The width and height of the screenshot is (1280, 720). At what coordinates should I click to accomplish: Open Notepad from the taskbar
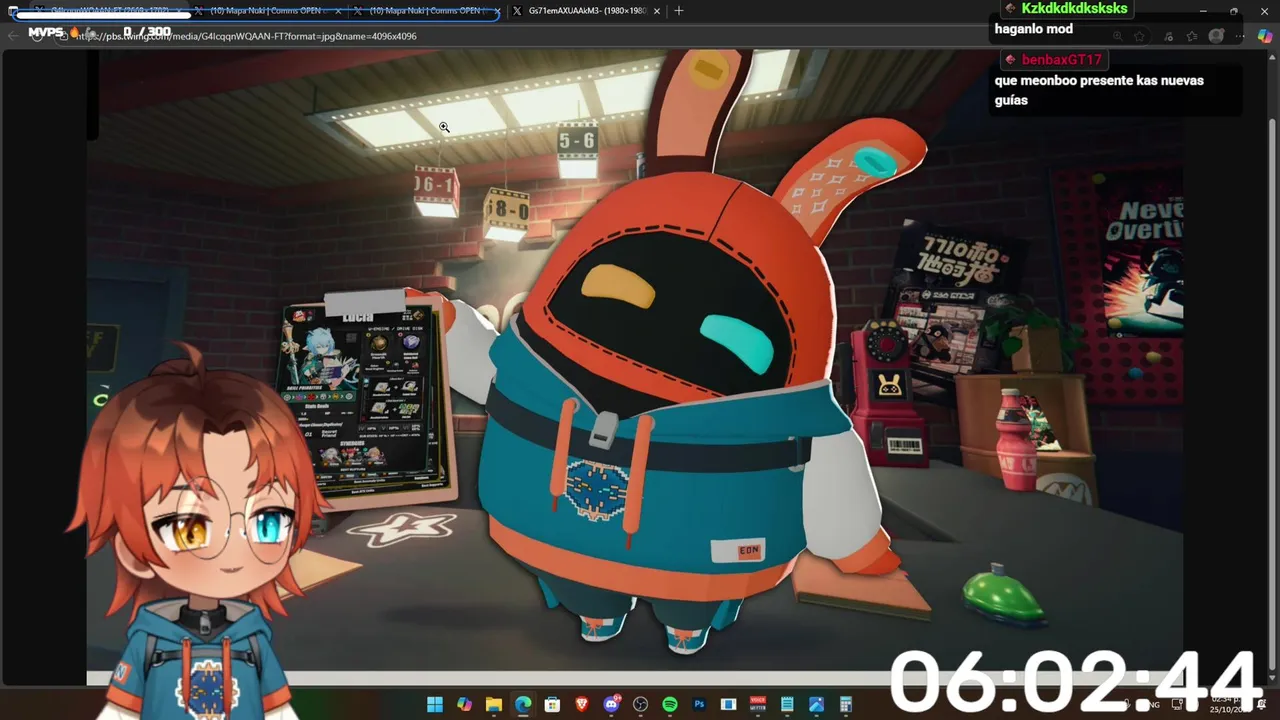787,705
